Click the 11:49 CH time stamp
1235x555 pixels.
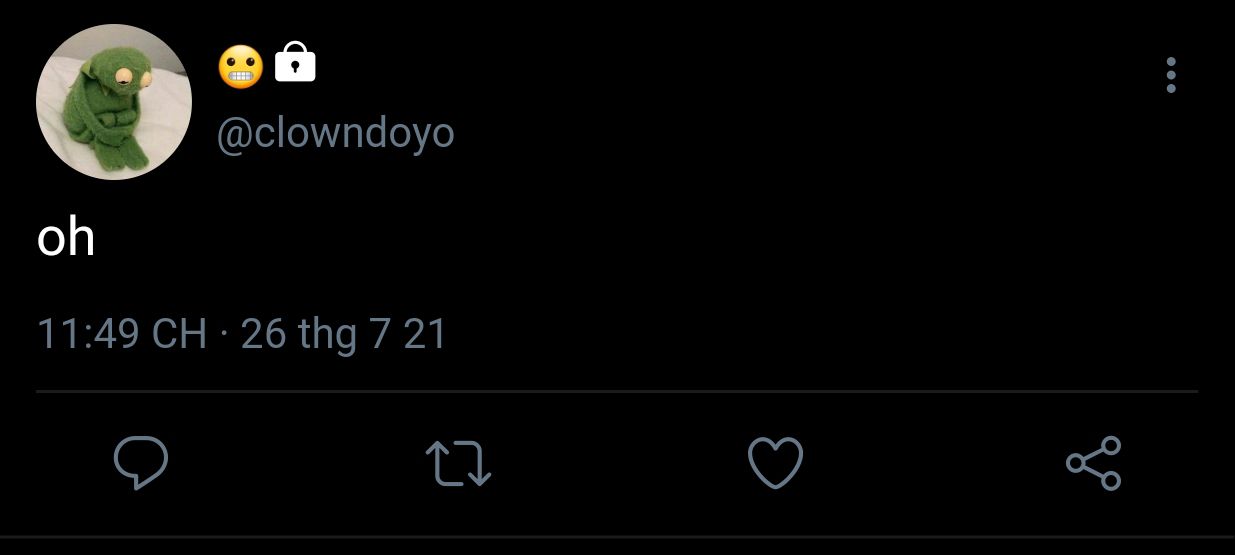pyautogui.click(x=122, y=334)
